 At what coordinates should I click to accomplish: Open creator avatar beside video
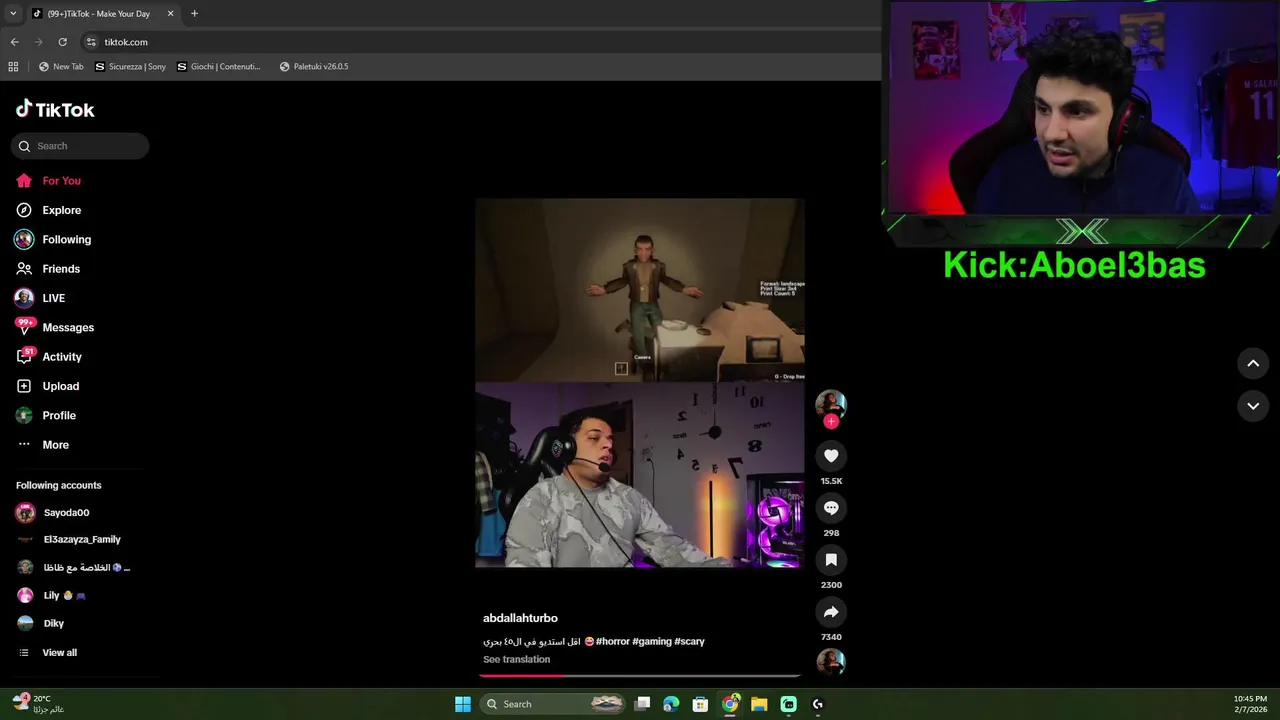tap(831, 403)
